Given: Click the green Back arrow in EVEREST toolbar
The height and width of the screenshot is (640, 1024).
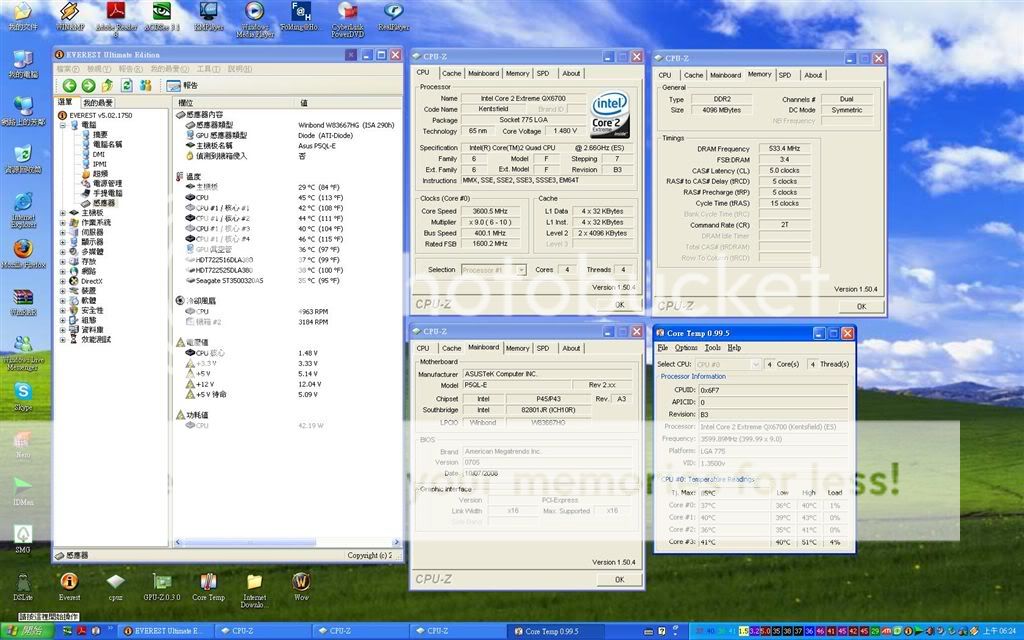Looking at the screenshot, I should click(70, 86).
